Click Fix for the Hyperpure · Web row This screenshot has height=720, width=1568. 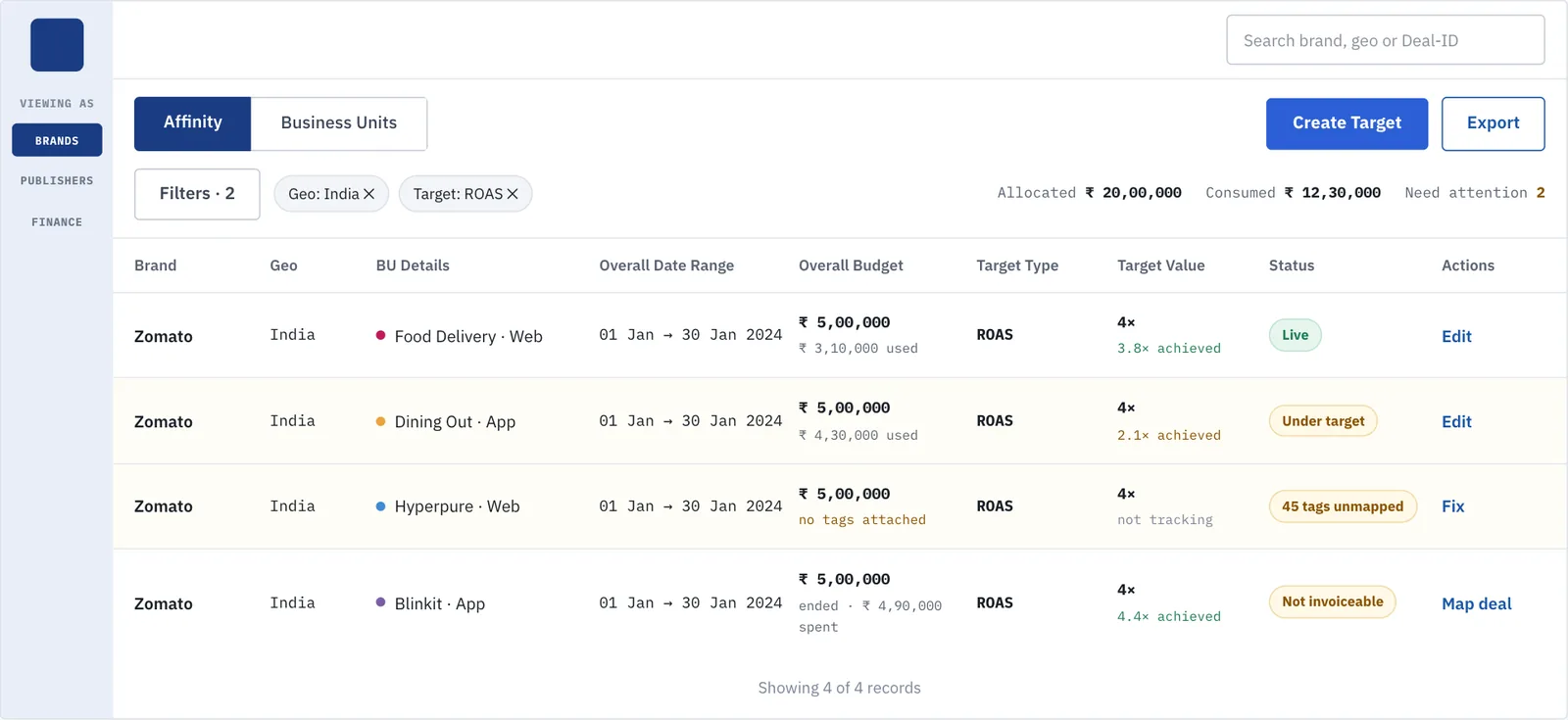(1452, 506)
